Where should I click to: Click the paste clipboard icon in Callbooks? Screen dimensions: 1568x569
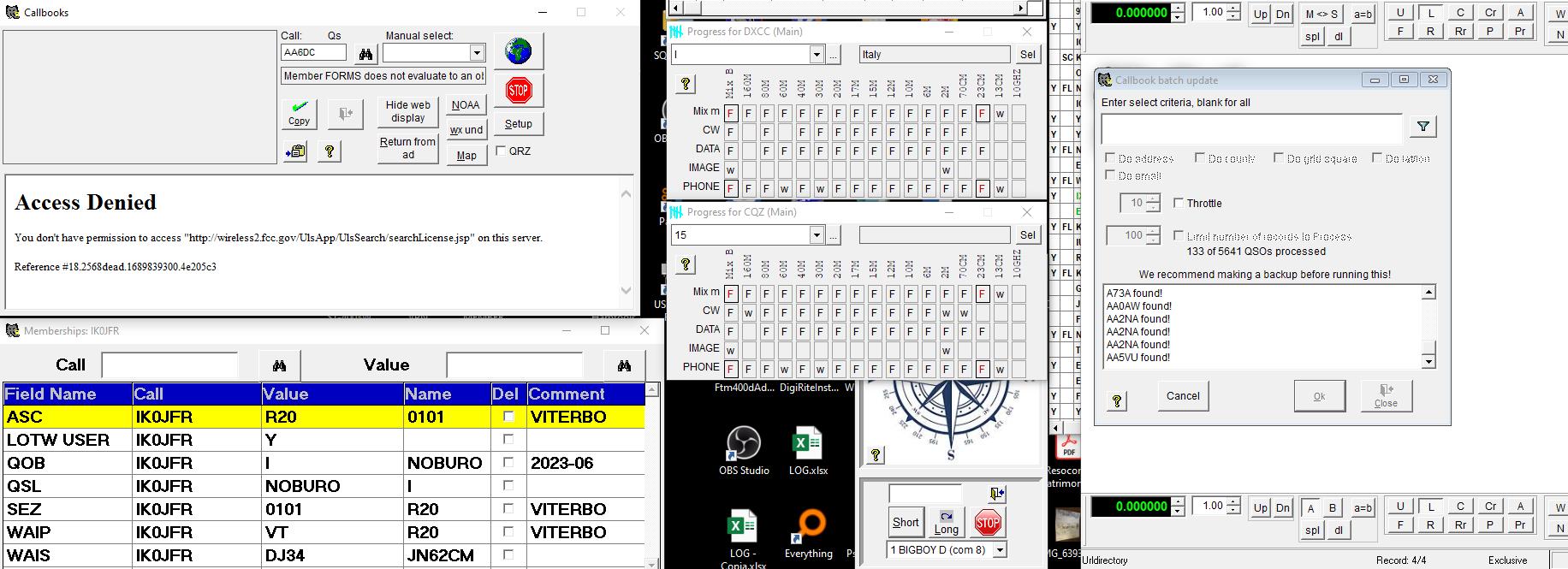coord(296,151)
